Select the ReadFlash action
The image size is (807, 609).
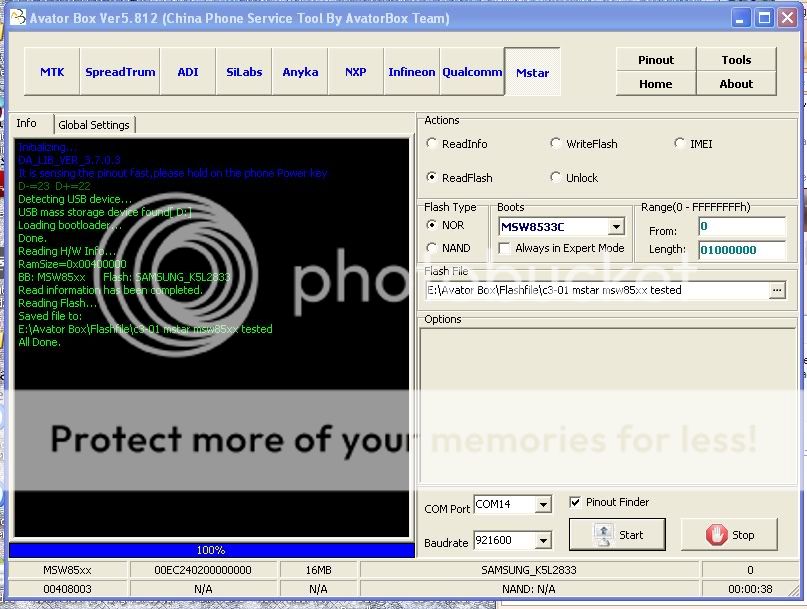tap(460, 178)
